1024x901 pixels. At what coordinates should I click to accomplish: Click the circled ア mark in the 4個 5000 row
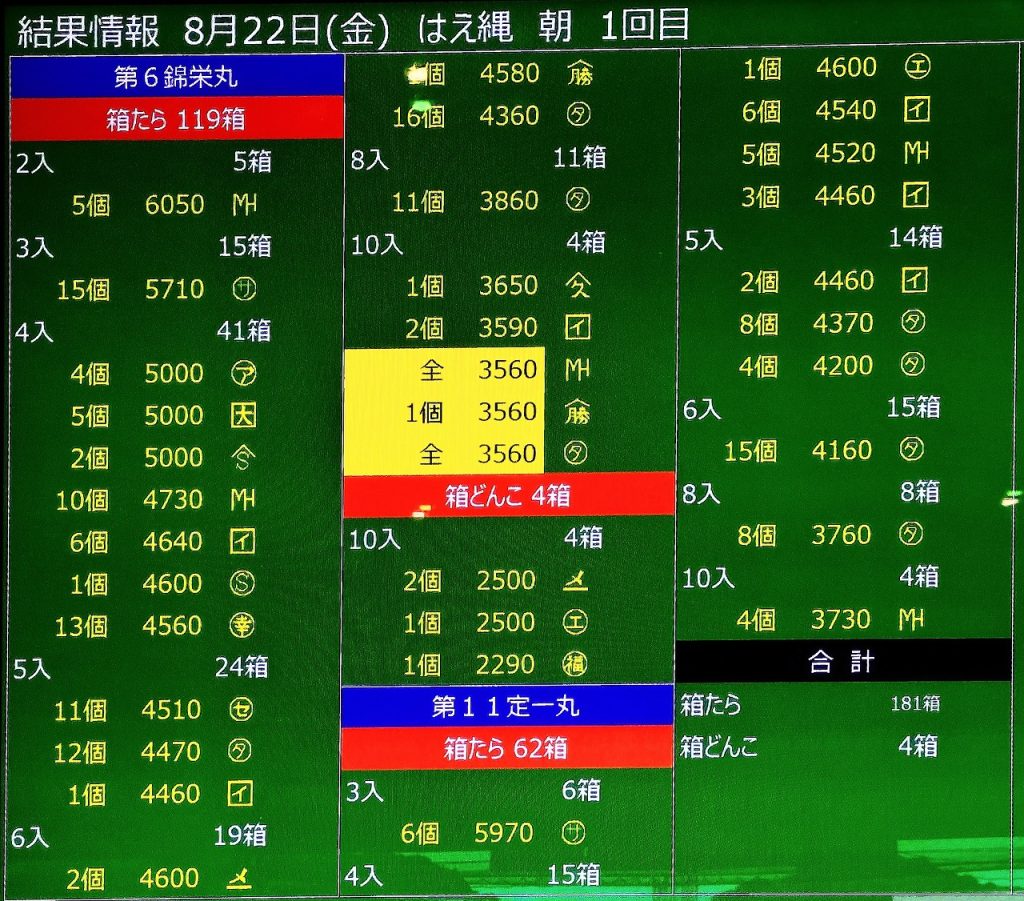[243, 373]
